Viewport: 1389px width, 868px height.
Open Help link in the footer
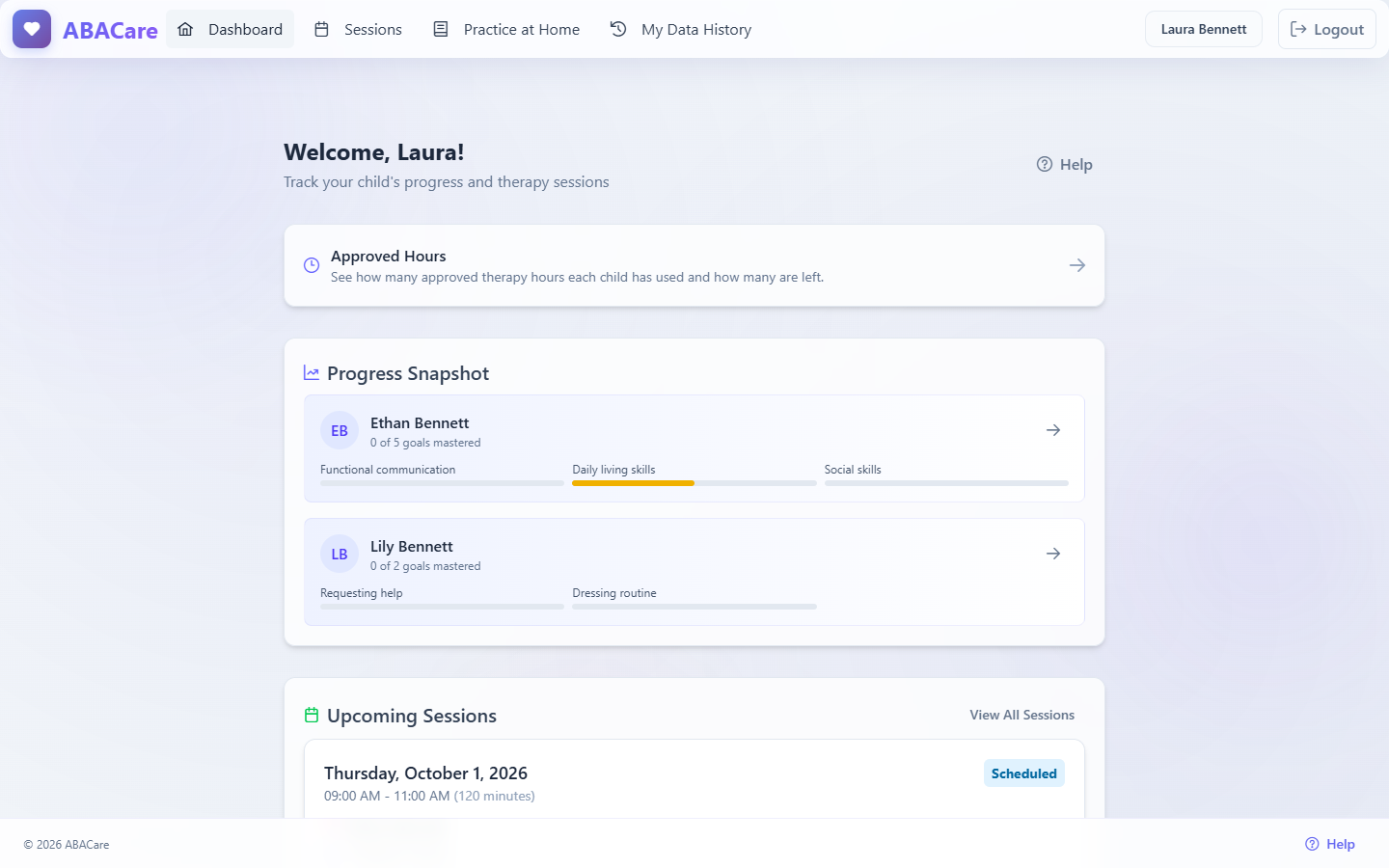1330,844
